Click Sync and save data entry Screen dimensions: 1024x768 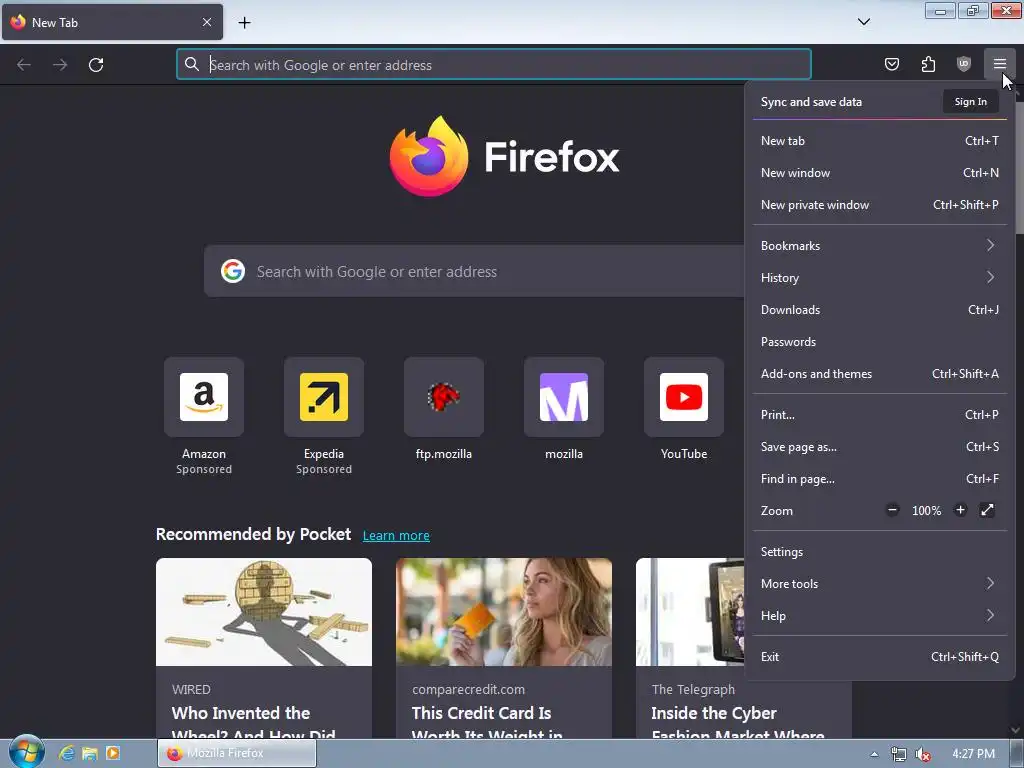811,102
